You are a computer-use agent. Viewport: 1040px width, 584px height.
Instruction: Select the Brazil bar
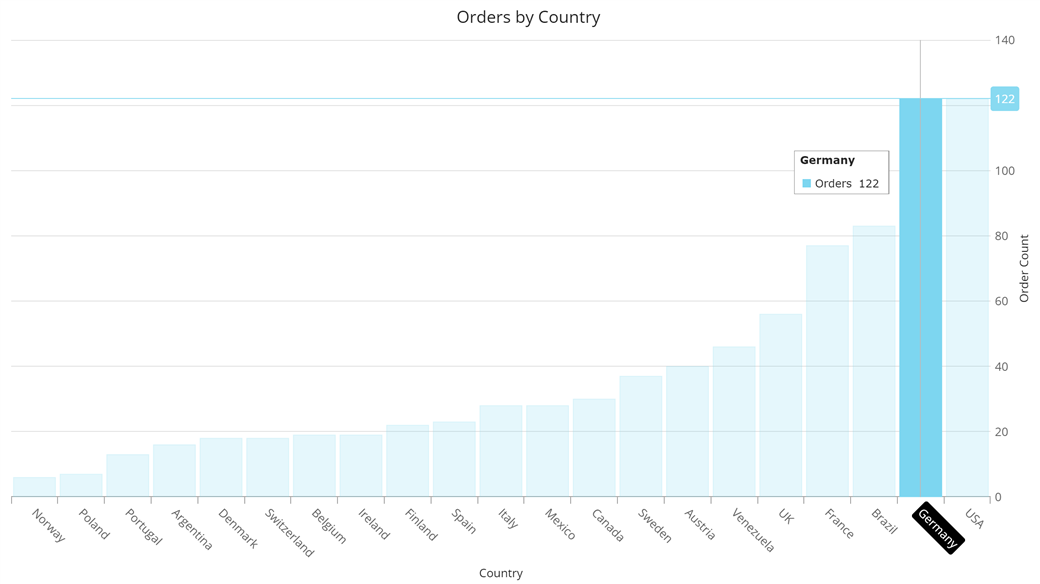point(873,362)
